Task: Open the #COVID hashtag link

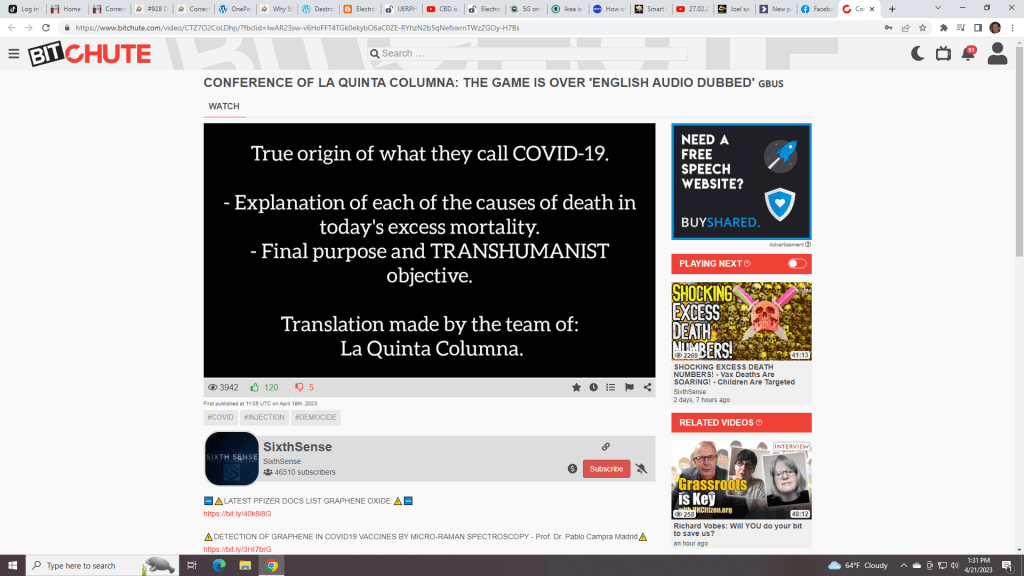Action: point(220,417)
